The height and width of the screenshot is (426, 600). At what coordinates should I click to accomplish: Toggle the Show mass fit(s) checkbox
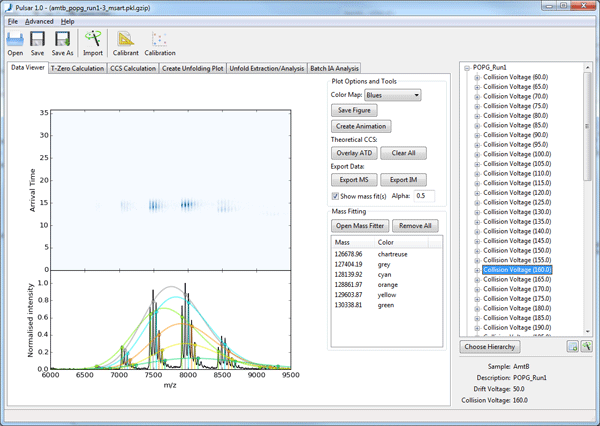tap(336, 196)
